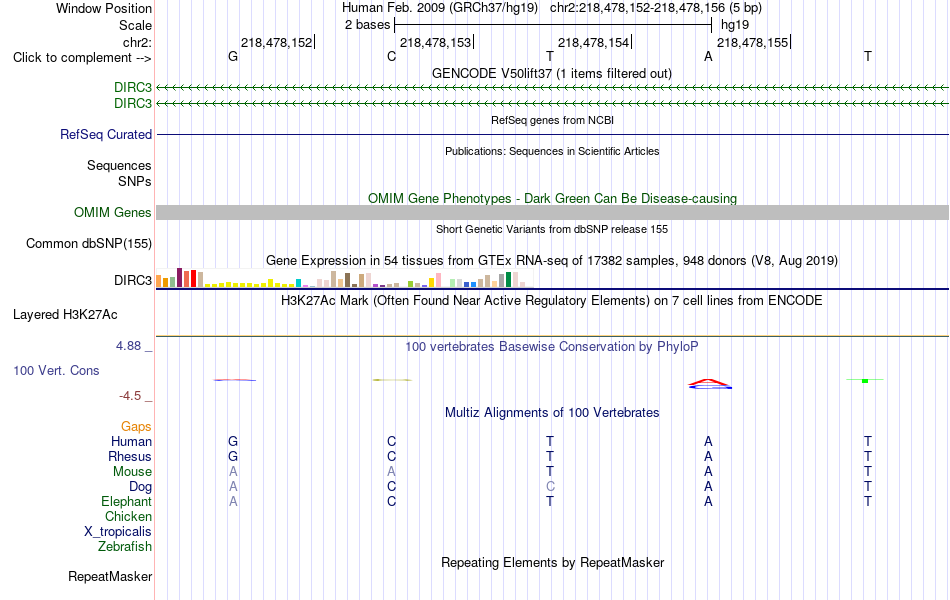Click the gray OMIM Genes bar
This screenshot has width=950, height=600.
[x=552, y=212]
